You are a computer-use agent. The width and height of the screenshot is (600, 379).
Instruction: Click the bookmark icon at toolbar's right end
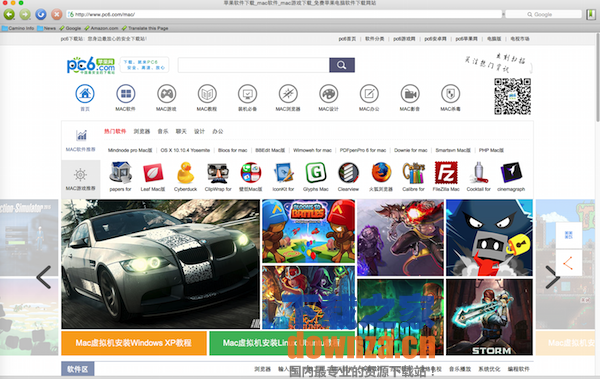(591, 15)
